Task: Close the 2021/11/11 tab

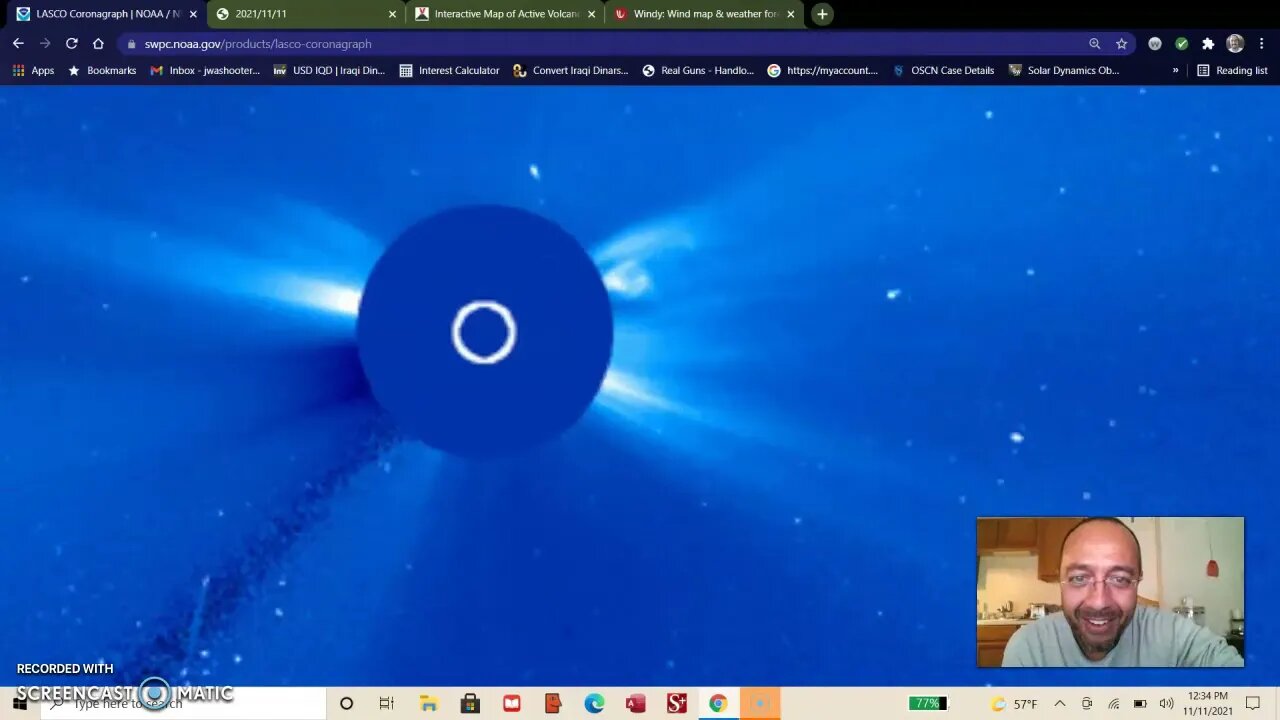Action: (x=392, y=14)
